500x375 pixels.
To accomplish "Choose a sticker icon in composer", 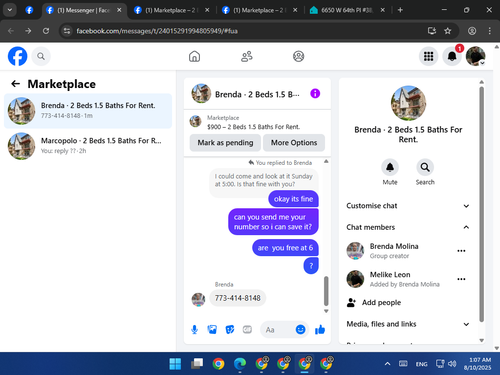I will coord(230,330).
